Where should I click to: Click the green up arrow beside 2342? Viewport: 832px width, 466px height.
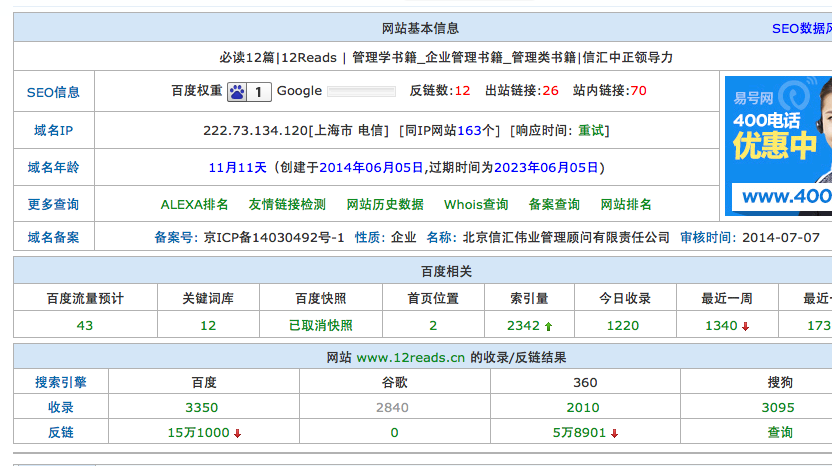click(x=548, y=326)
